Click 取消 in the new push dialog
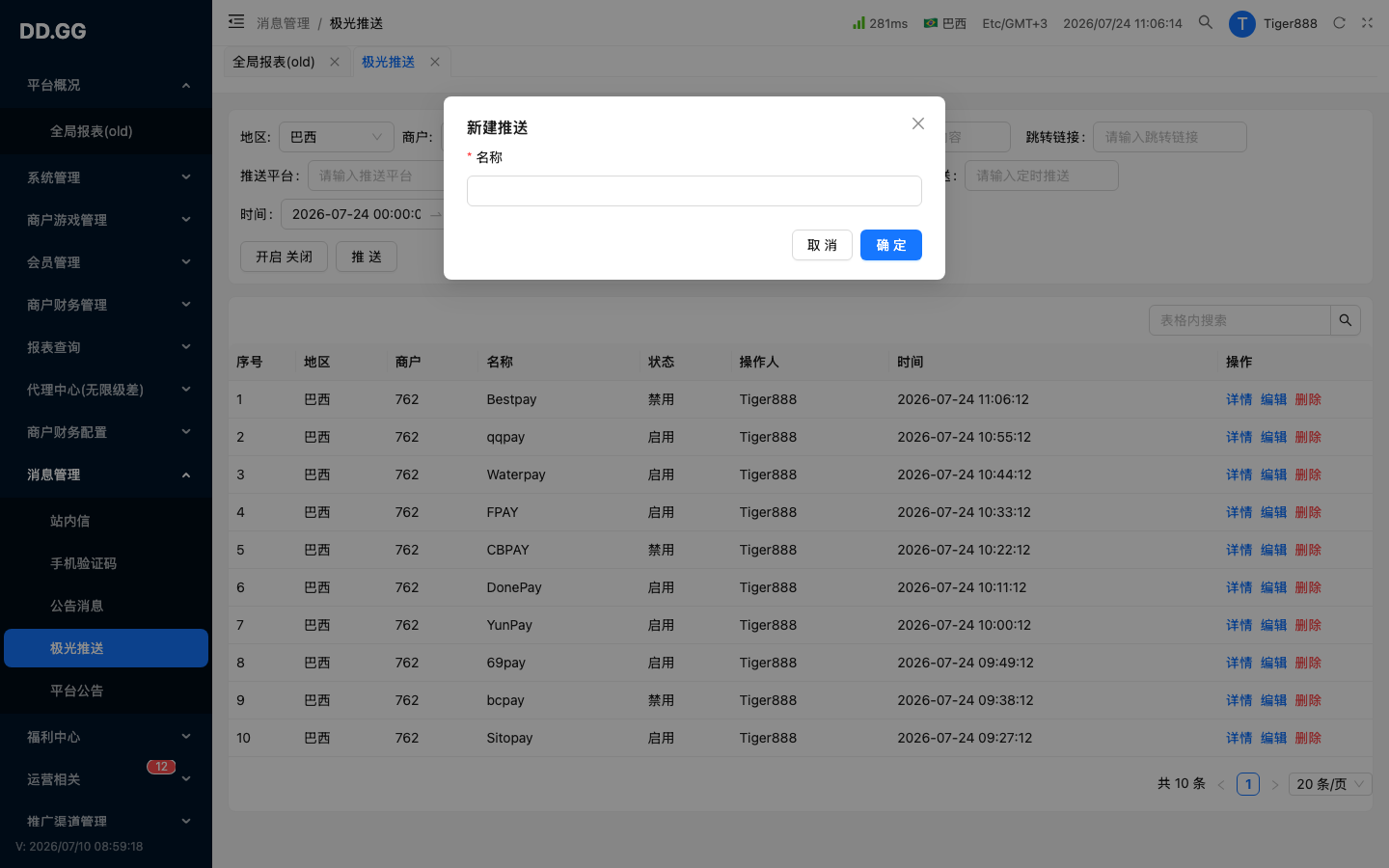This screenshot has width=1389, height=868. coord(822,245)
